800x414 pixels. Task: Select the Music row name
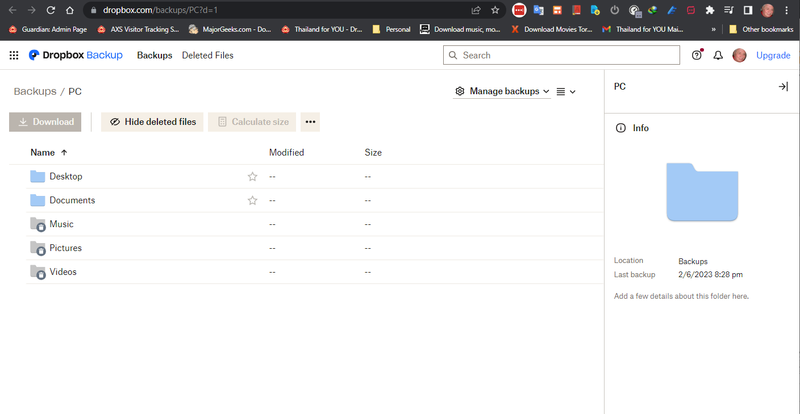[x=61, y=224]
